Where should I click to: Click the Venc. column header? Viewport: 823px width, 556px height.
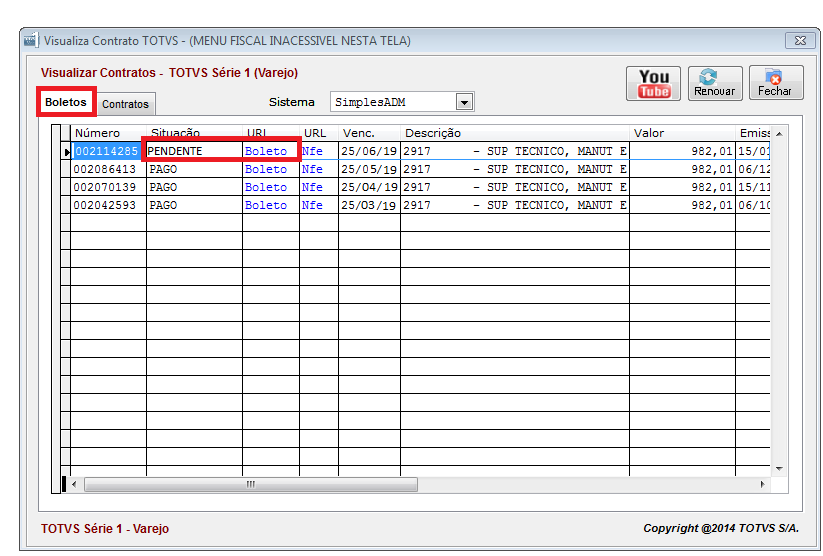[369, 133]
